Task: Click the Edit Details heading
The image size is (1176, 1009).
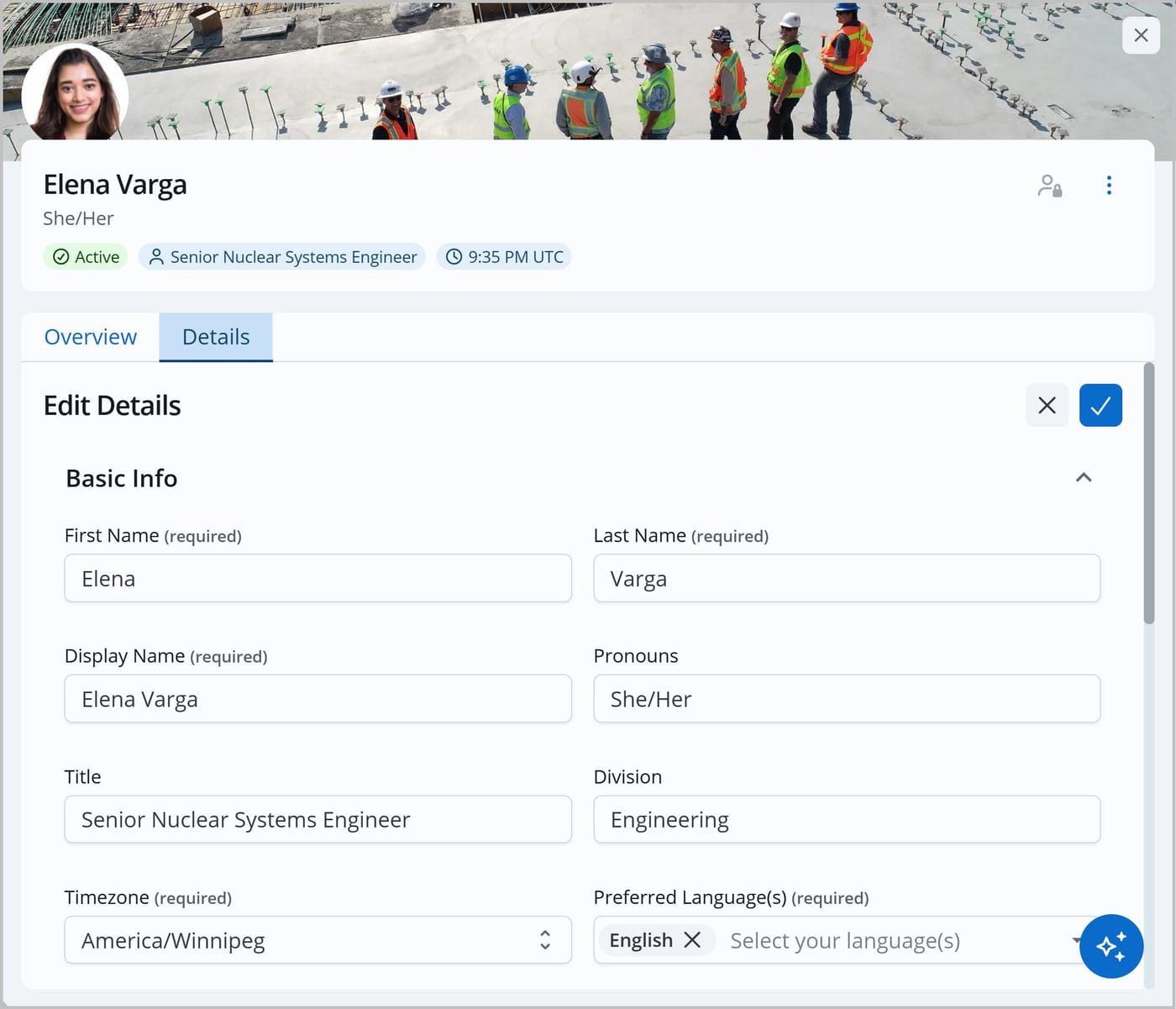Action: point(113,406)
